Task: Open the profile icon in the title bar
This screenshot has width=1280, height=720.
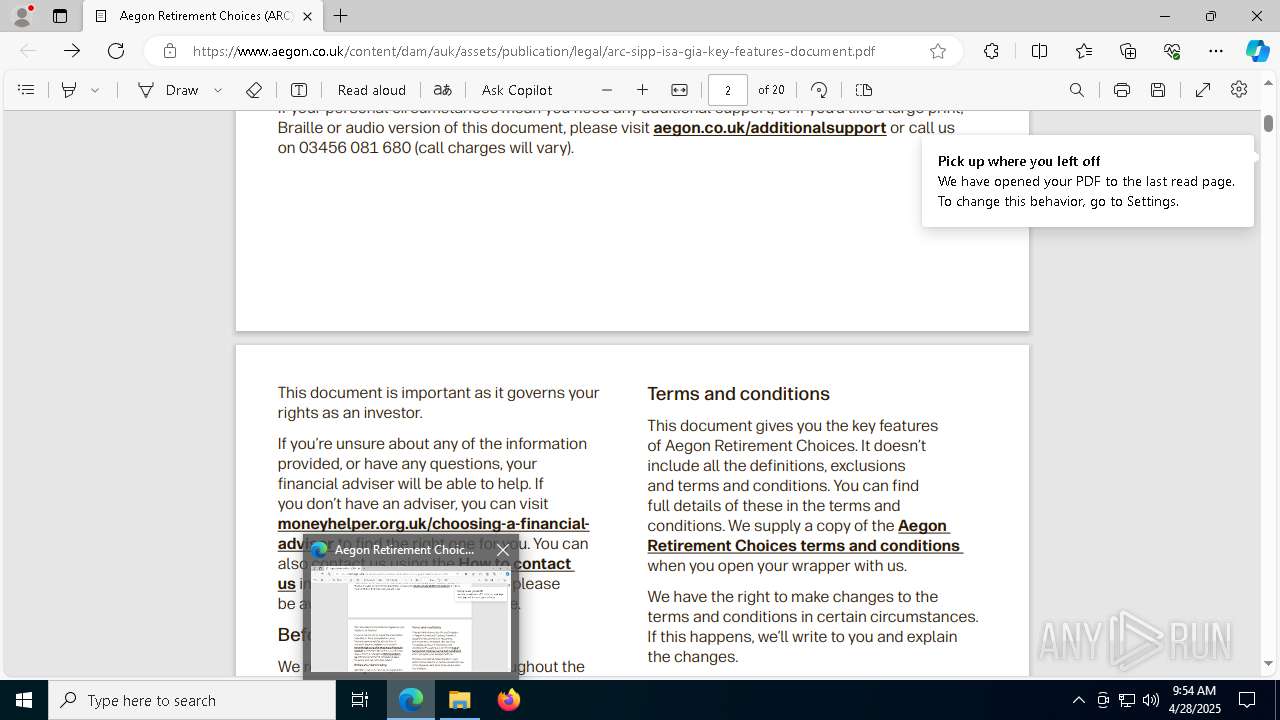Action: pos(22,16)
